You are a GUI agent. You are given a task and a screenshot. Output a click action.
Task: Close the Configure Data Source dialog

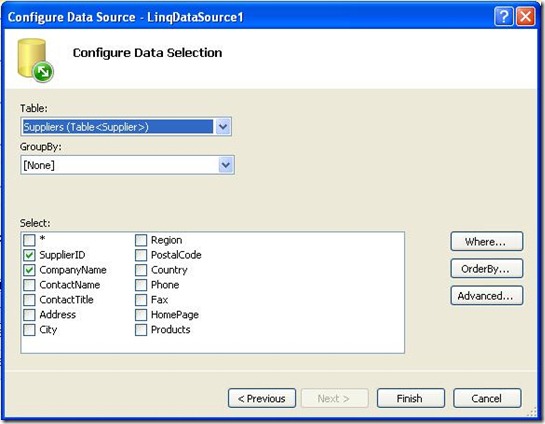526,16
